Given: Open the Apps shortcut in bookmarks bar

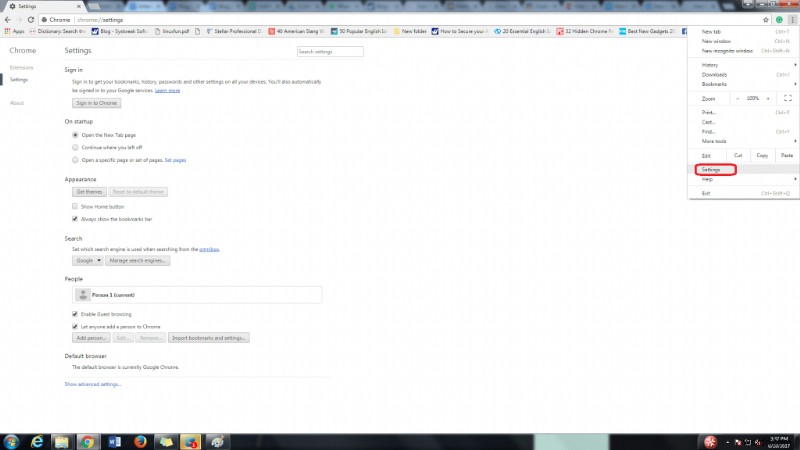Looking at the screenshot, I should point(14,31).
